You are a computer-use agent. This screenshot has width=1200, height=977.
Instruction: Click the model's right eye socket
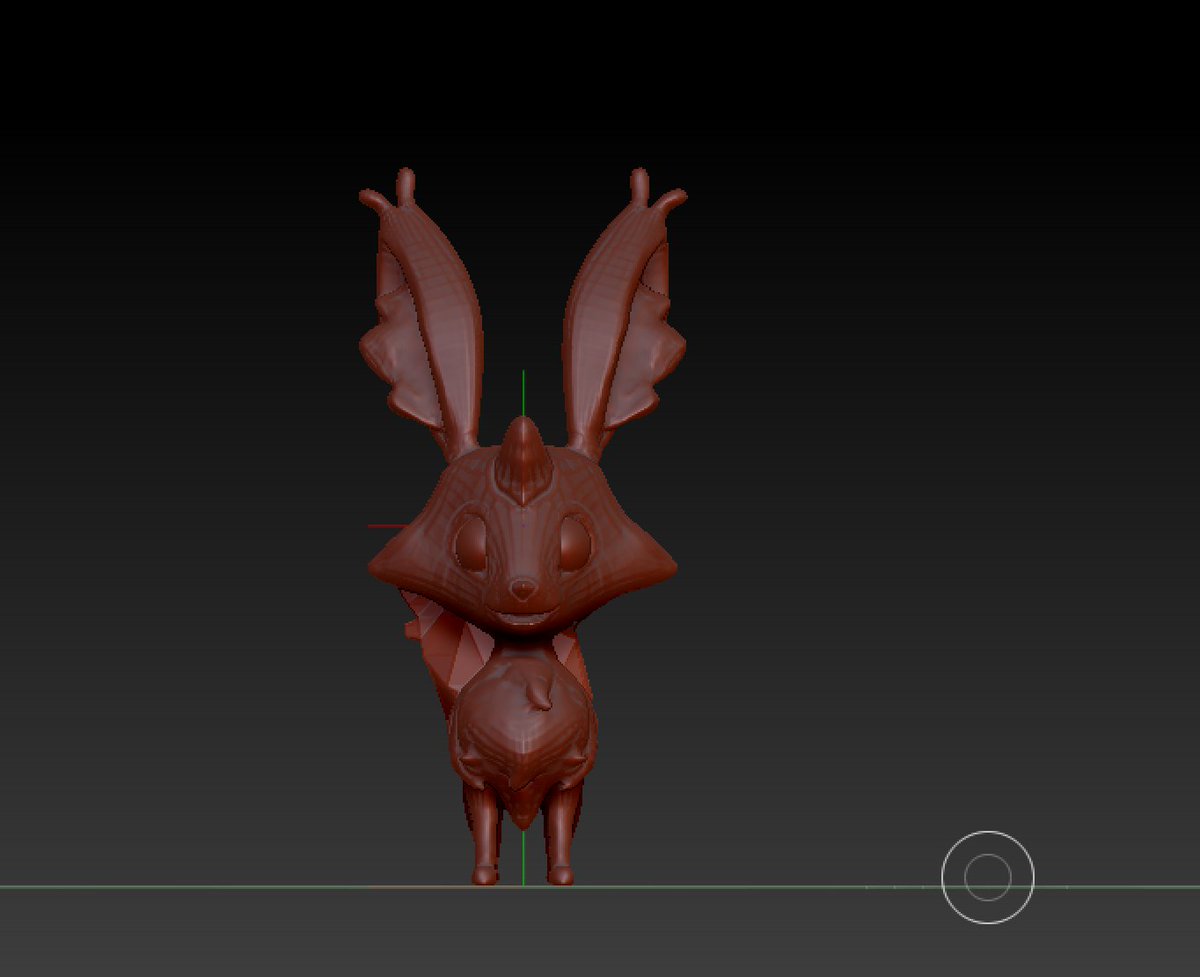(574, 544)
